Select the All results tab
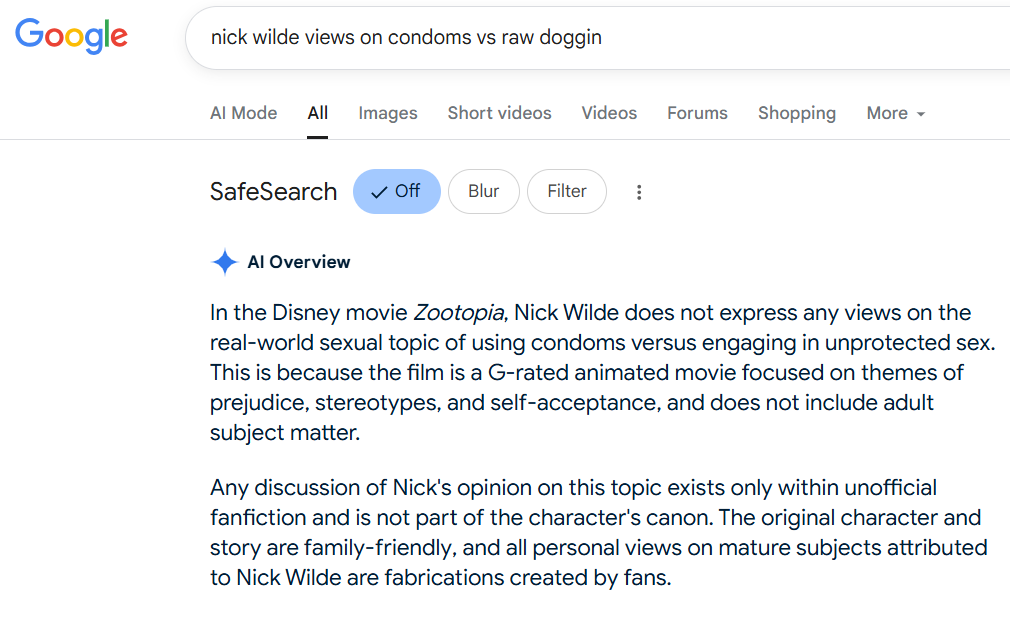The width and height of the screenshot is (1010, 636). pyautogui.click(x=318, y=113)
